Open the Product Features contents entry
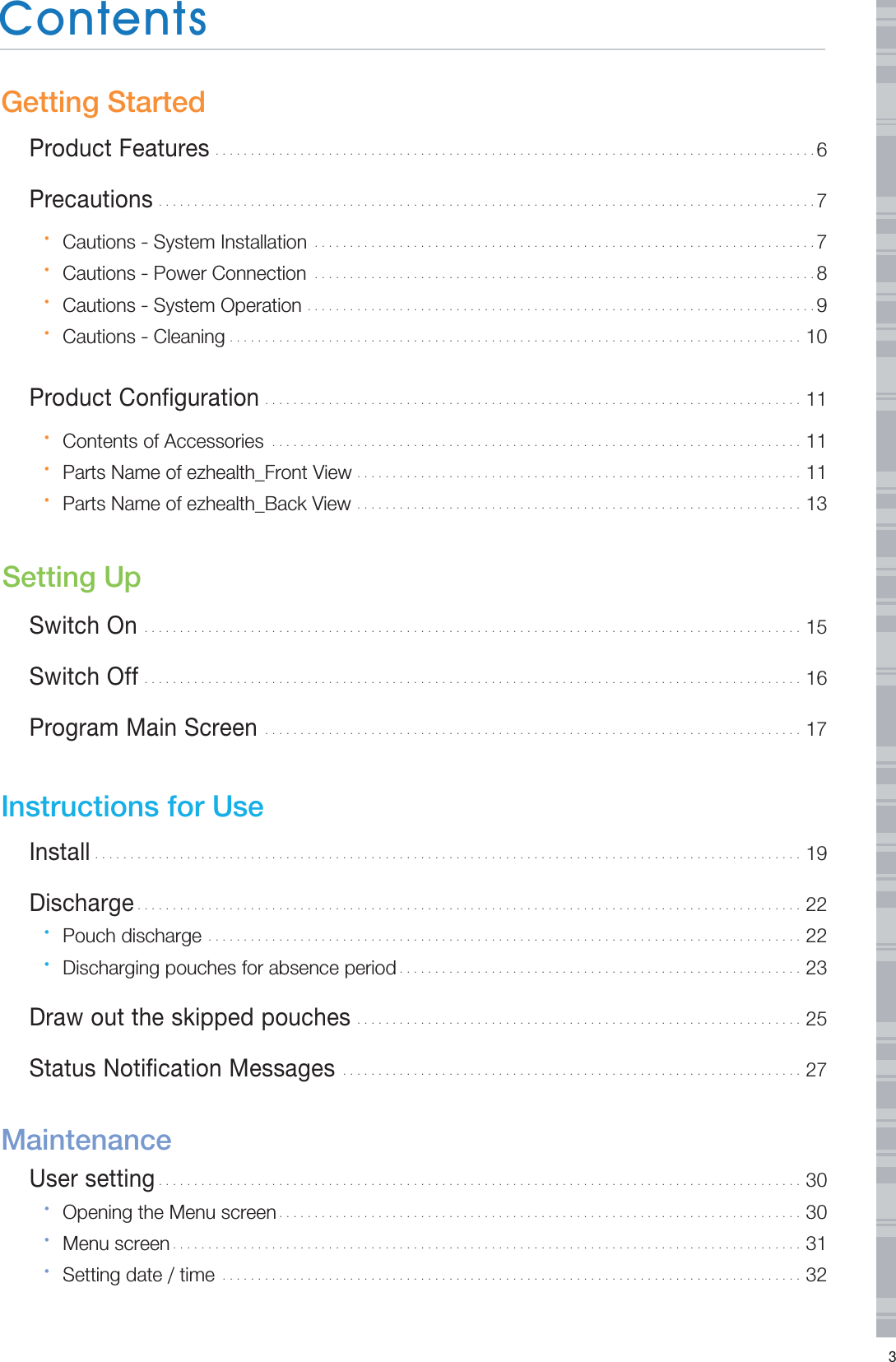This screenshot has height=1362, width=896. [119, 149]
